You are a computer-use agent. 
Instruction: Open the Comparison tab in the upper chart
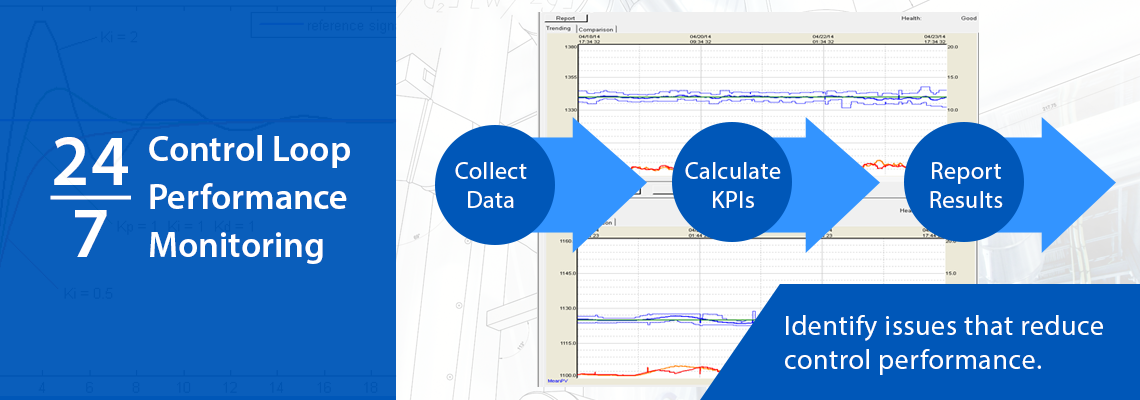coord(596,29)
